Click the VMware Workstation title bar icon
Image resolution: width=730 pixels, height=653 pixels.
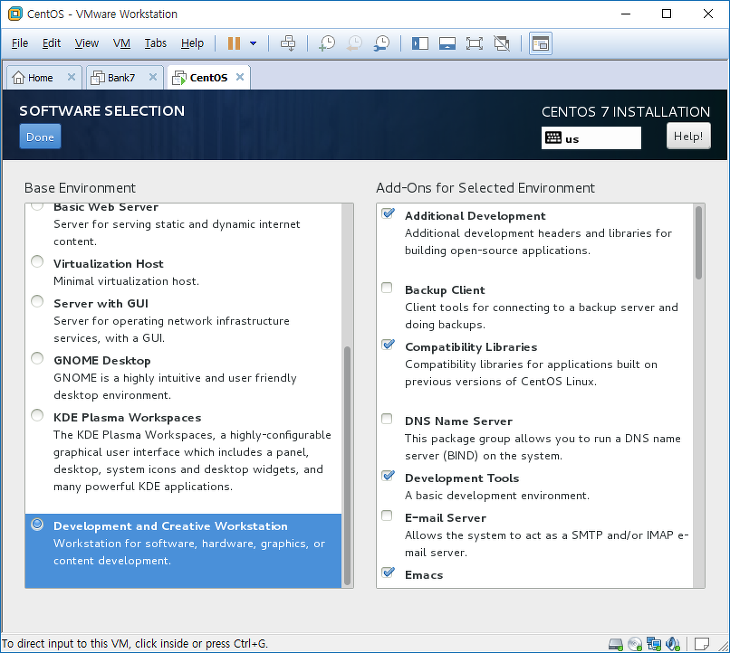[x=15, y=14]
